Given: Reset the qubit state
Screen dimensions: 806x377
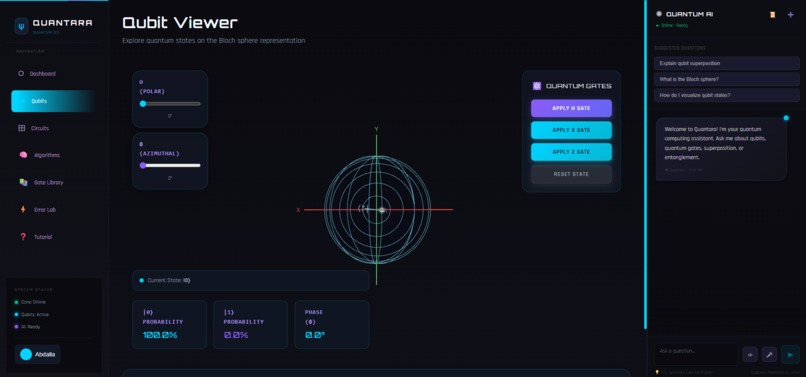Looking at the screenshot, I should pos(571,174).
